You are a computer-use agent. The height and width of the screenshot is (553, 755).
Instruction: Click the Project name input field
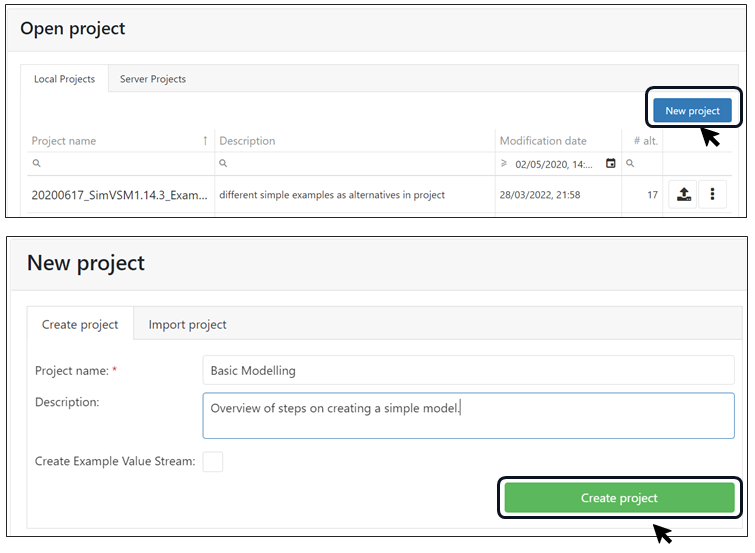467,370
